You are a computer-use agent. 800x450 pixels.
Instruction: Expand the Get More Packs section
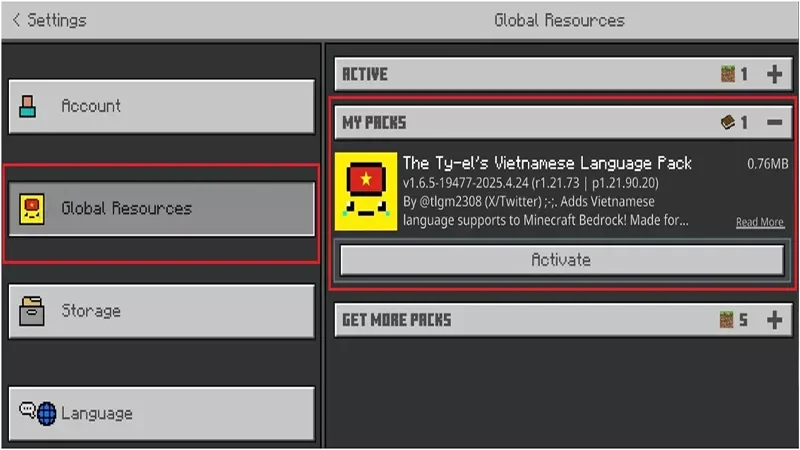pyautogui.click(x=774, y=320)
